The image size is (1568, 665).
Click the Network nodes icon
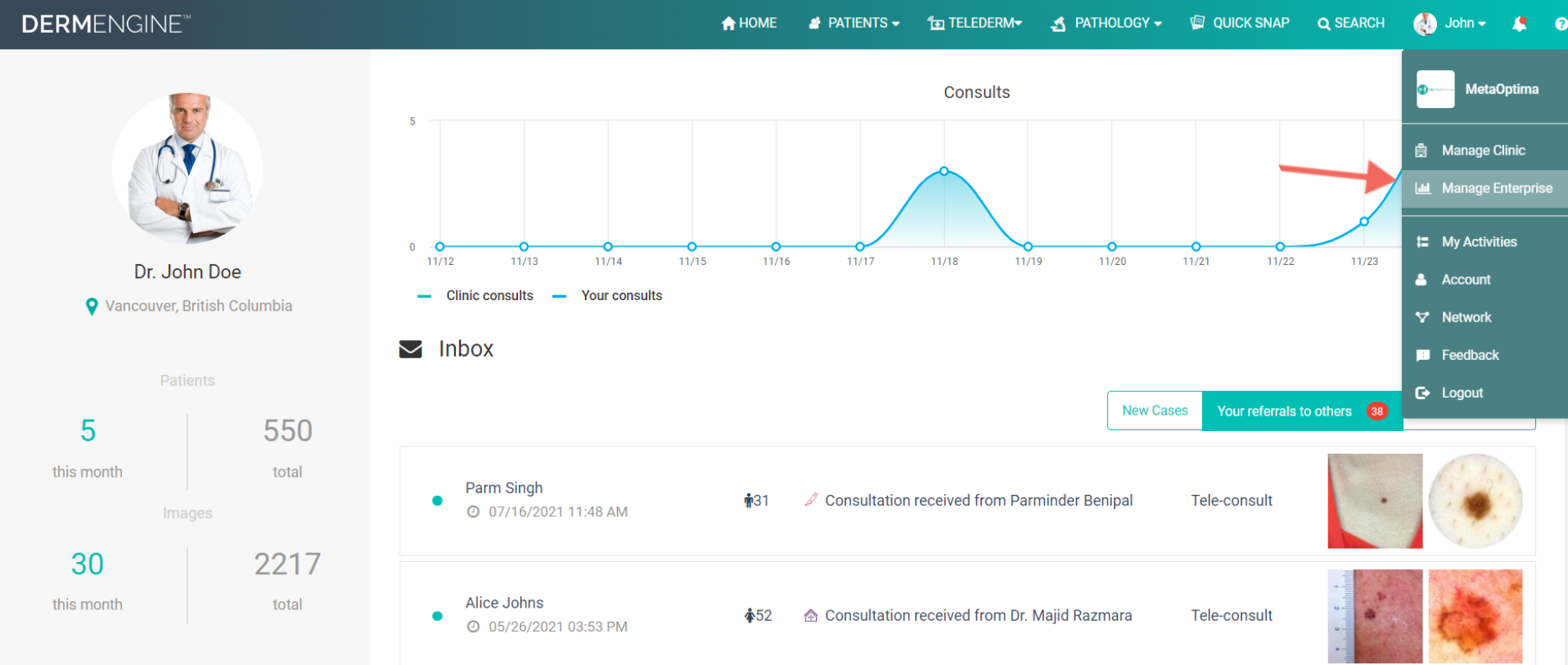[1422, 317]
